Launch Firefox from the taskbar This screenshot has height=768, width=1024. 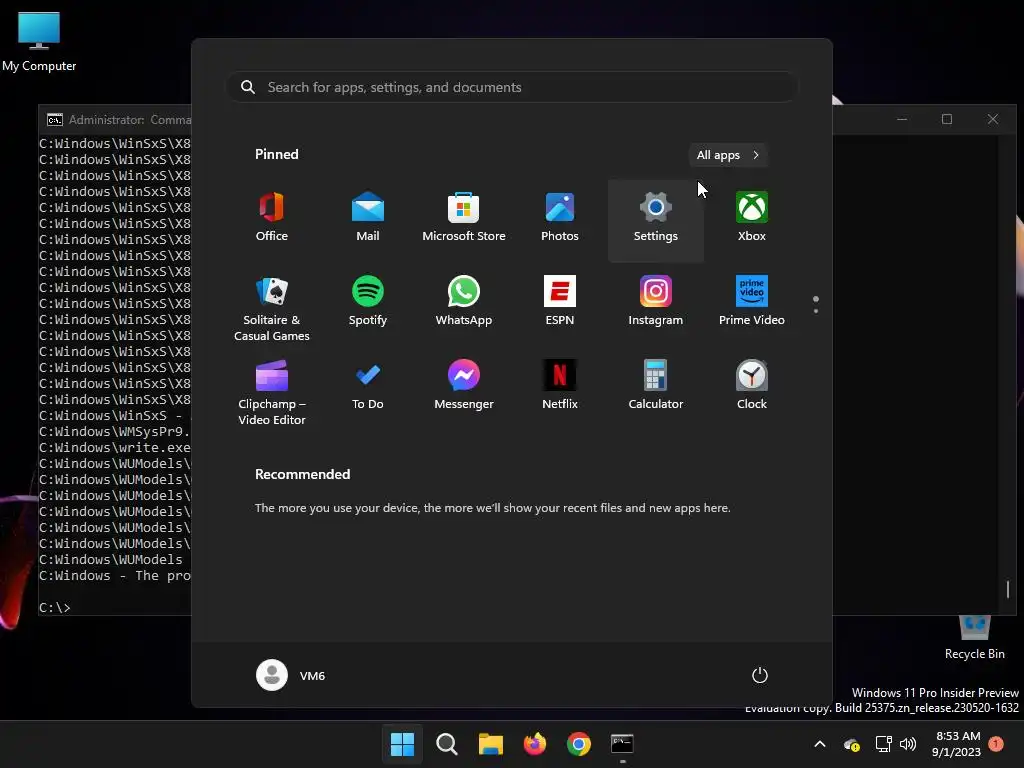point(535,744)
